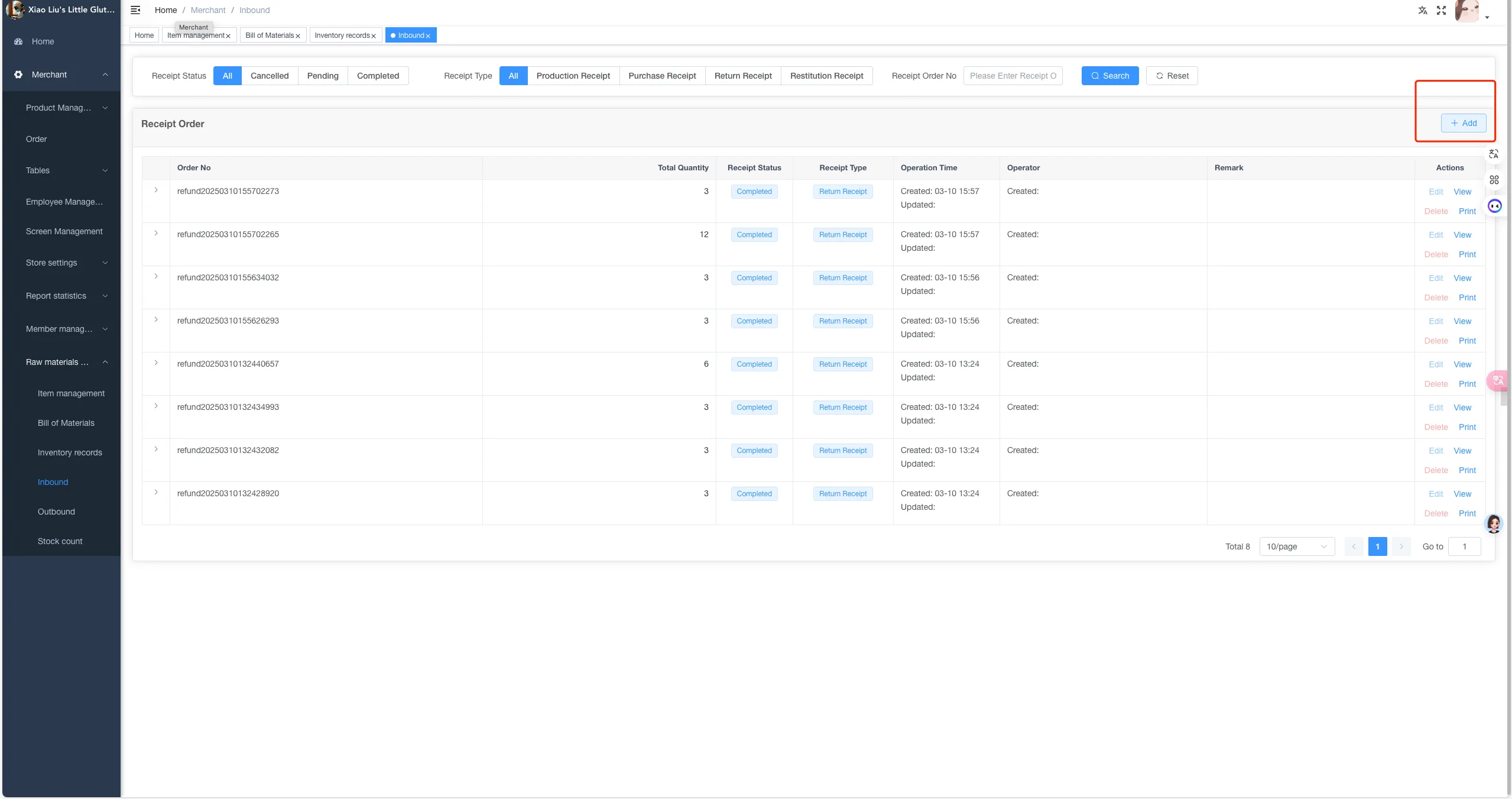This screenshot has height=799, width=1512.
Task: Expand Store settings submenu
Action: (x=61, y=263)
